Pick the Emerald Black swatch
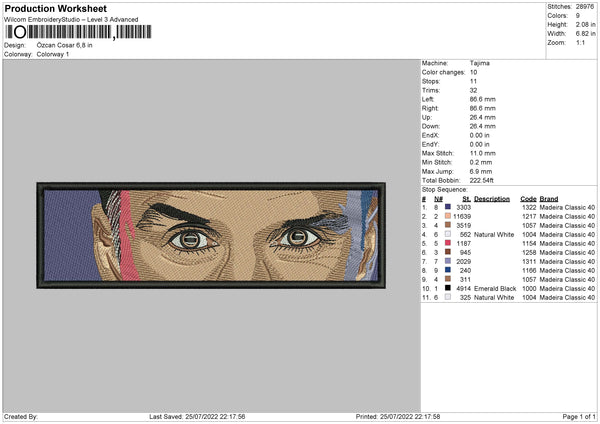 tap(447, 288)
